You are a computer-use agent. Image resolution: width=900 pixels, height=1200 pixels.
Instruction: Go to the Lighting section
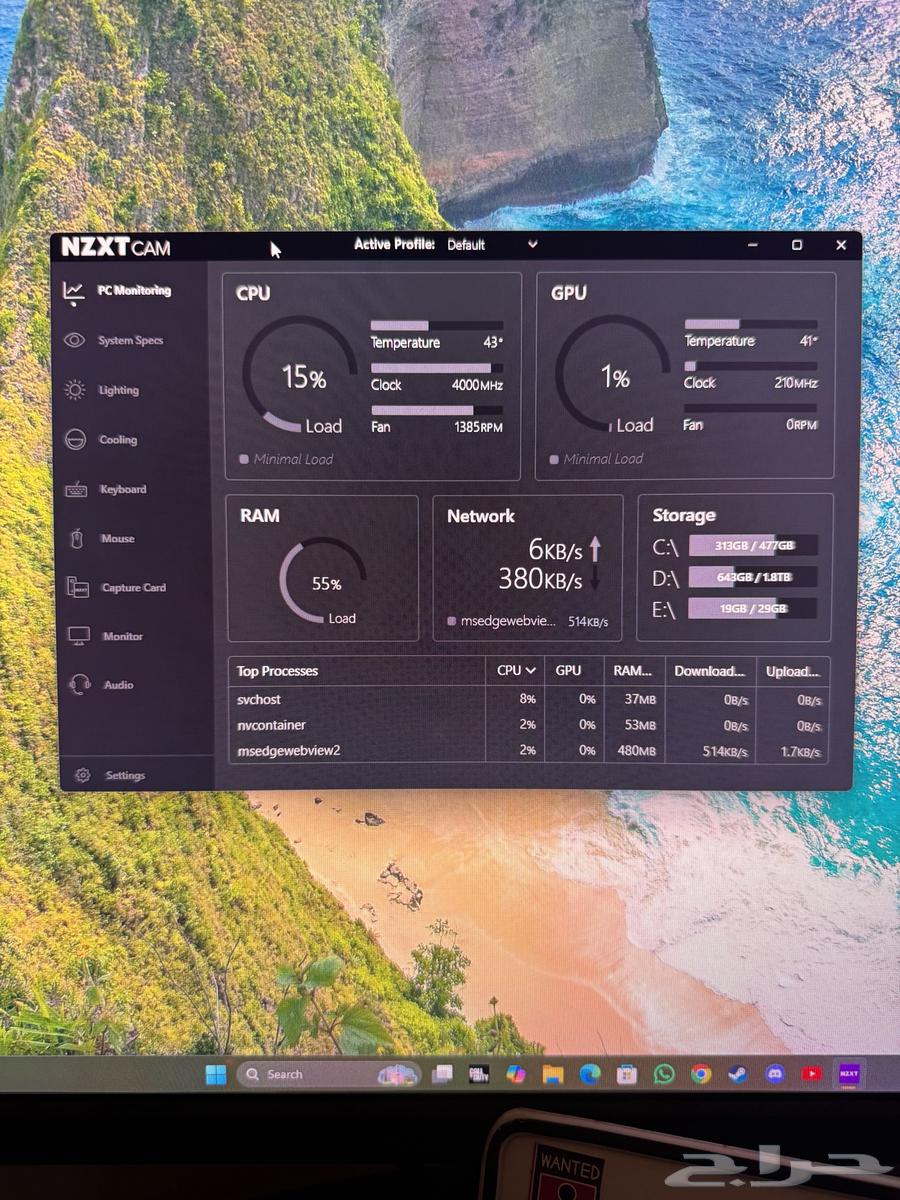click(x=103, y=390)
